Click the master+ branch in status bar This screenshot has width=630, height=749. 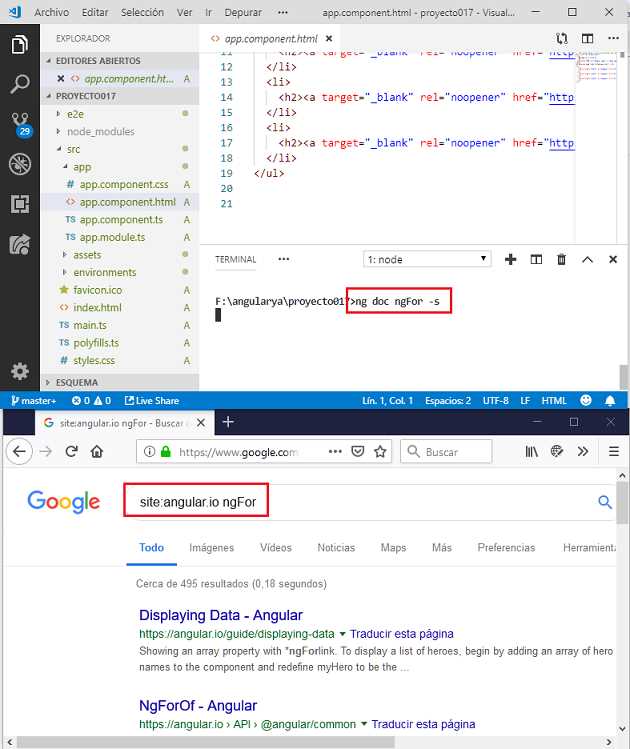(33, 400)
